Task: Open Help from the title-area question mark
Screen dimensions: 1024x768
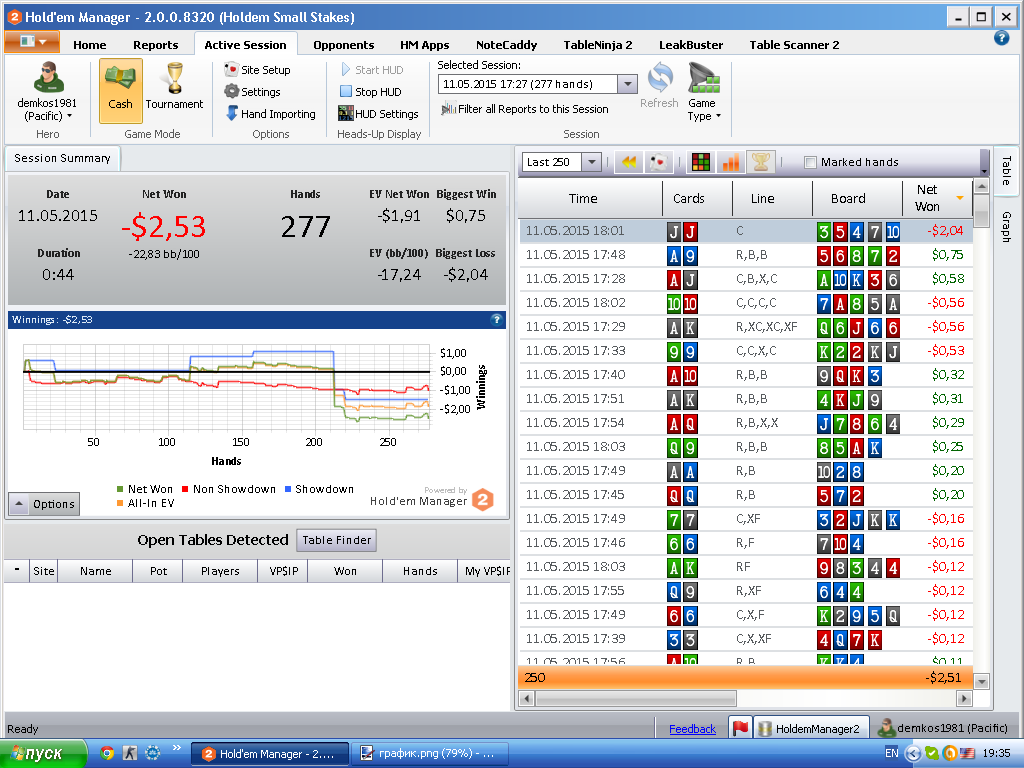Action: [1001, 39]
